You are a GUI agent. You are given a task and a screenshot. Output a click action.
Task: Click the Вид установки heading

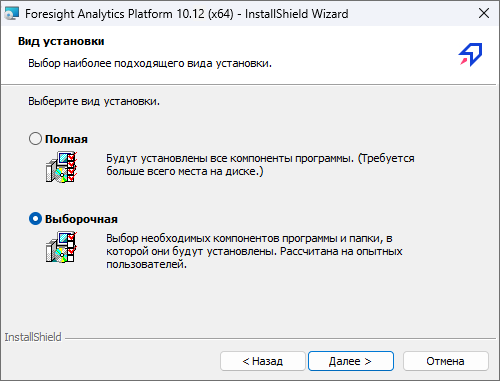coord(61,41)
